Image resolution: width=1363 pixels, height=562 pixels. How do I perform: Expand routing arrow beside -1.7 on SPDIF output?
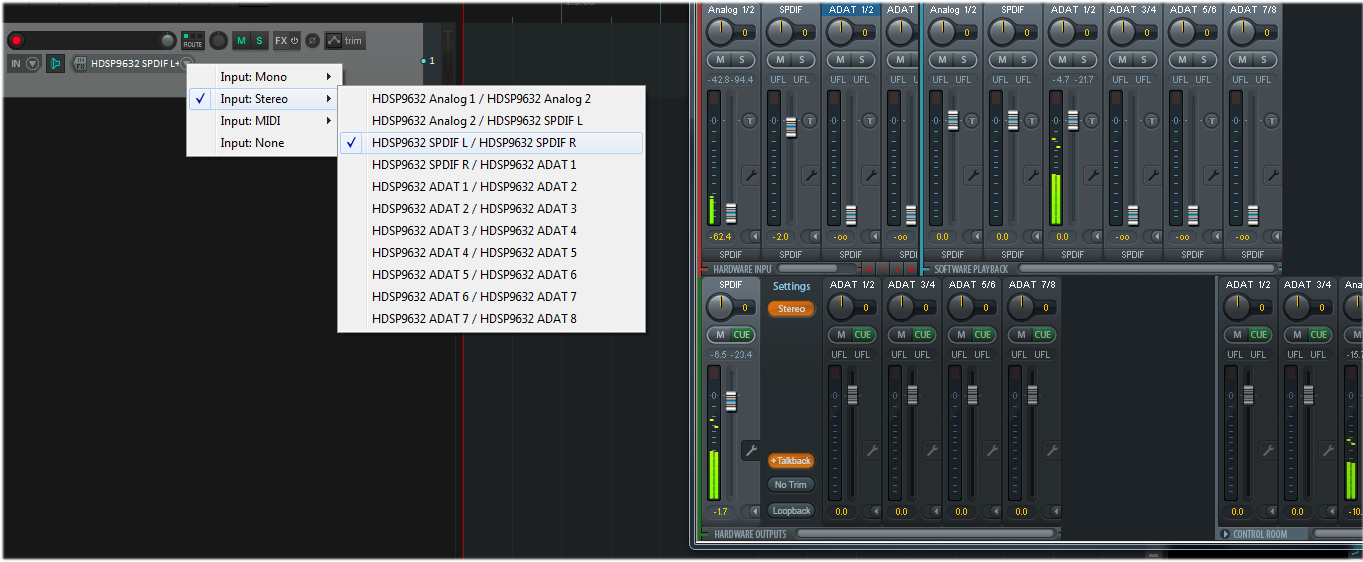(x=755, y=512)
